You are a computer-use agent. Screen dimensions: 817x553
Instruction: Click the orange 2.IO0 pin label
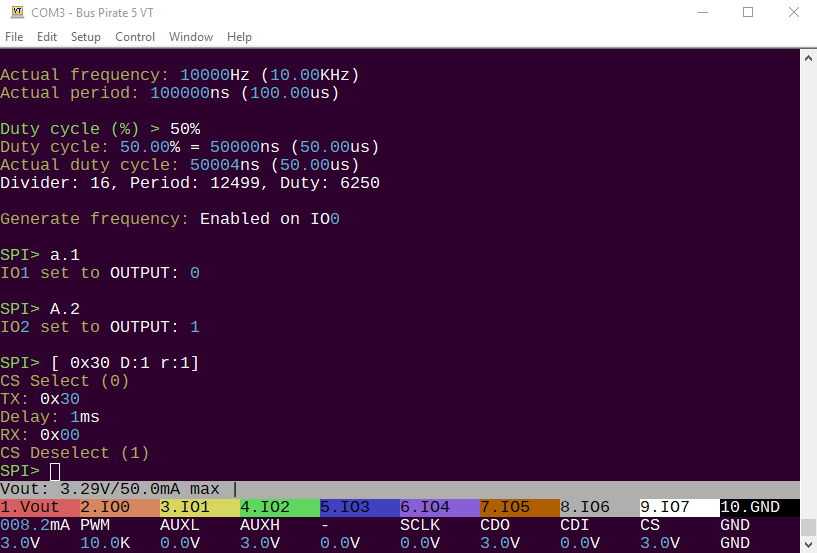(x=120, y=507)
